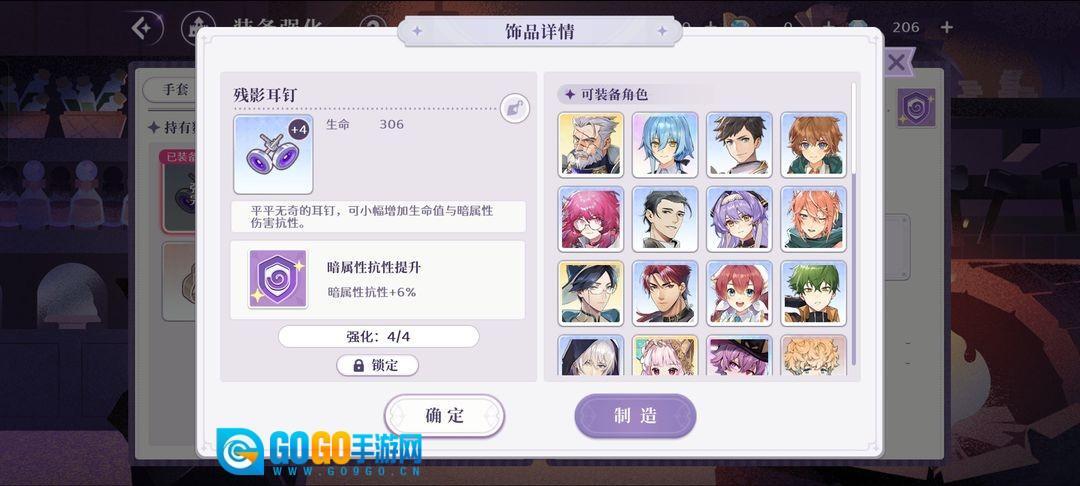Close the background panel with the X
Screen dimensions: 1080x486
[896, 63]
